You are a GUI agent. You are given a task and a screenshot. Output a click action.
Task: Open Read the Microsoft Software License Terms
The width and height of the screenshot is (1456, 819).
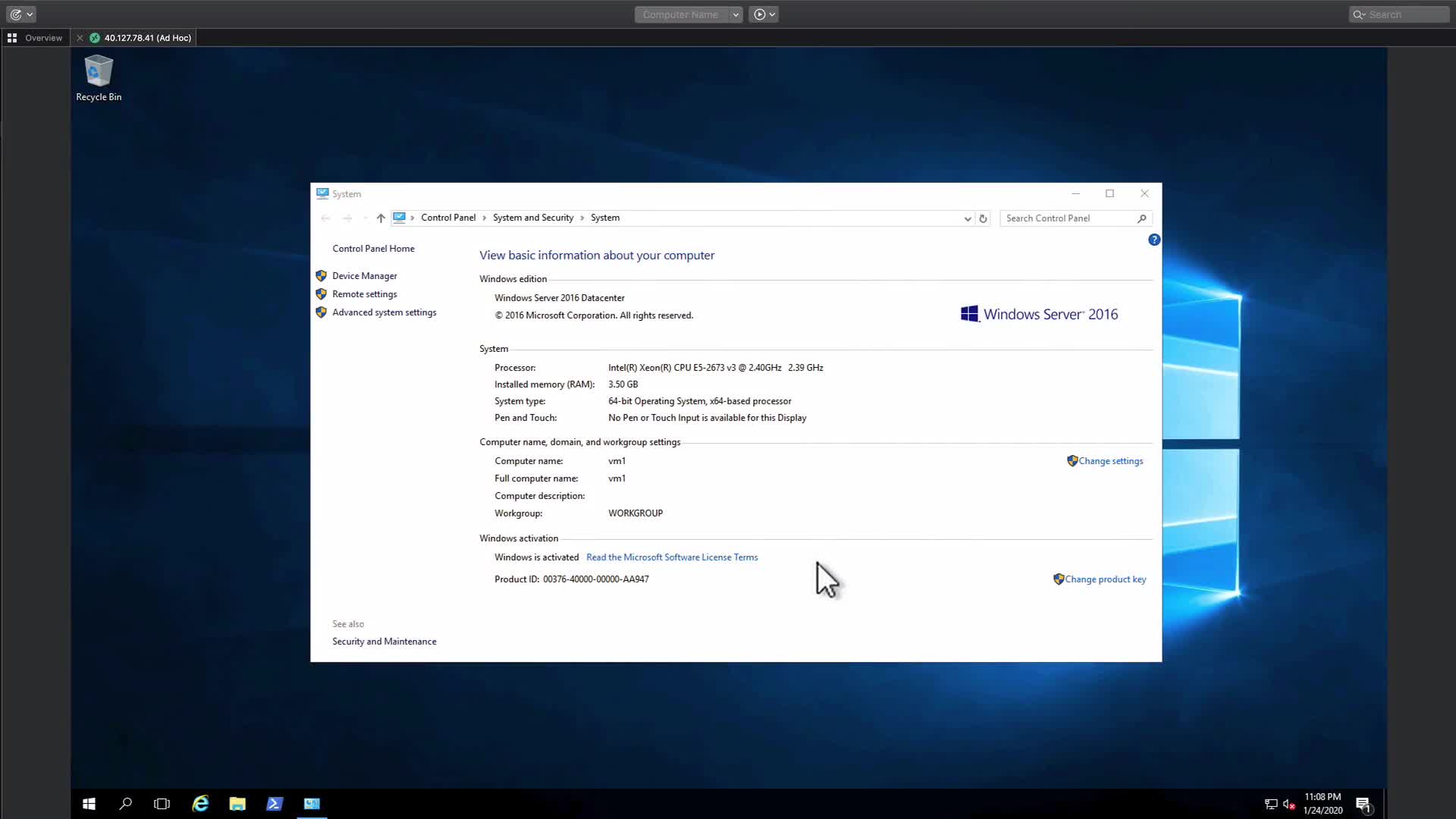[x=672, y=557]
